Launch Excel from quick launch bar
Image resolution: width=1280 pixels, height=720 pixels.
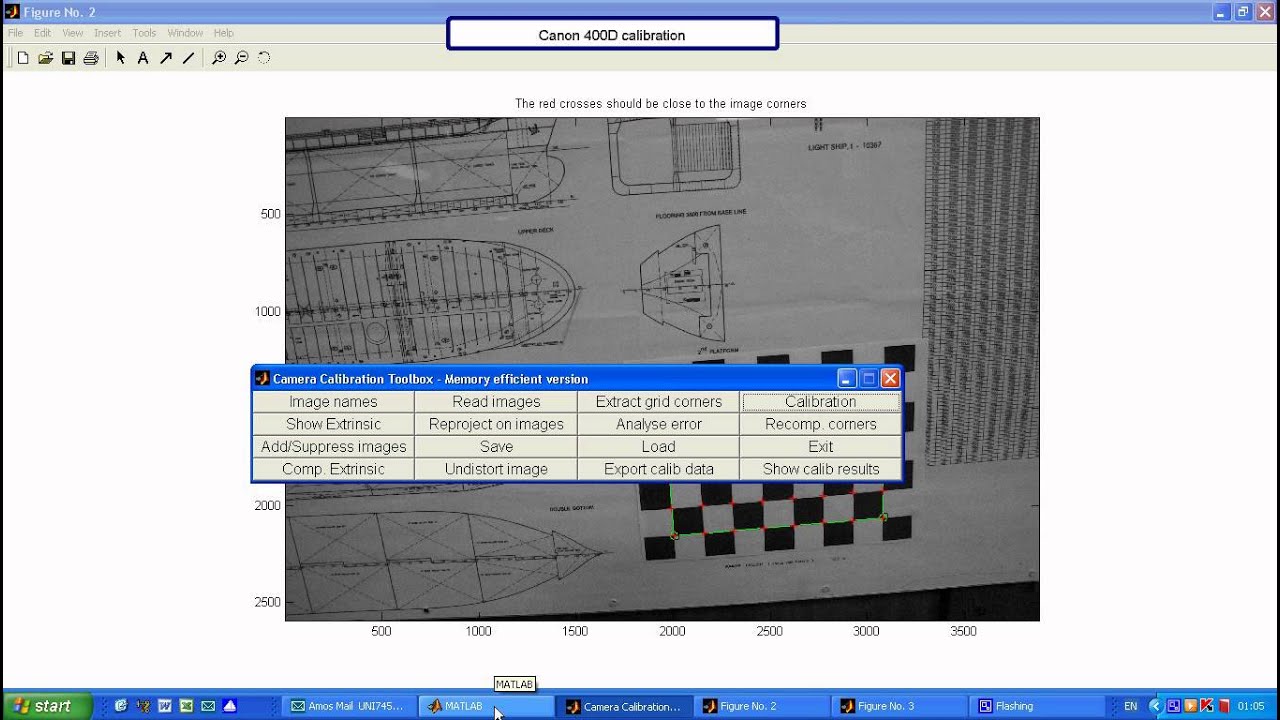(186, 706)
